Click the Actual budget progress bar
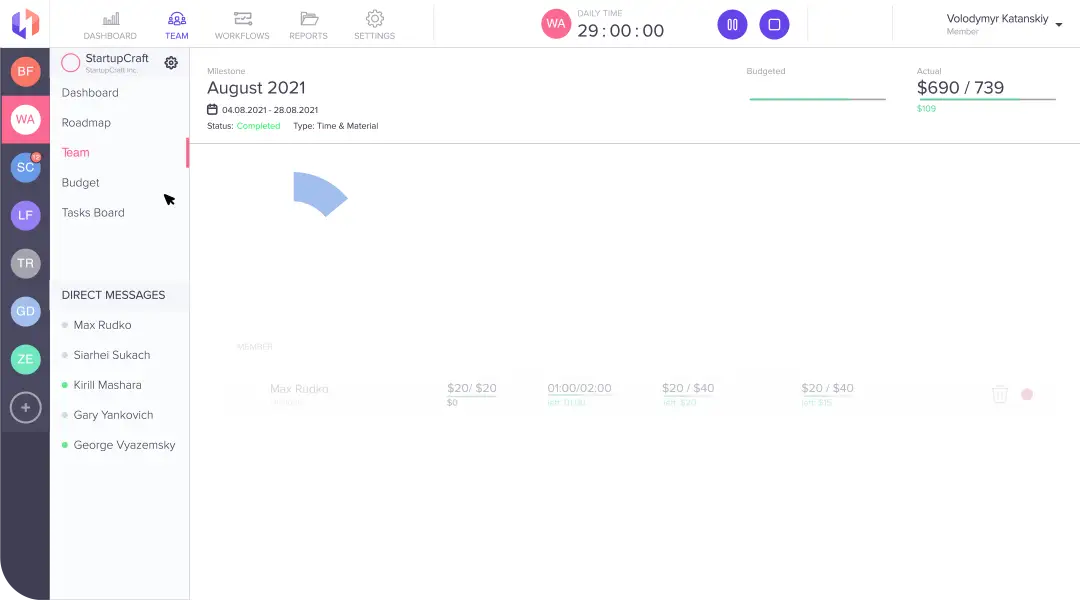This screenshot has height=600, width=1080. click(x=986, y=99)
